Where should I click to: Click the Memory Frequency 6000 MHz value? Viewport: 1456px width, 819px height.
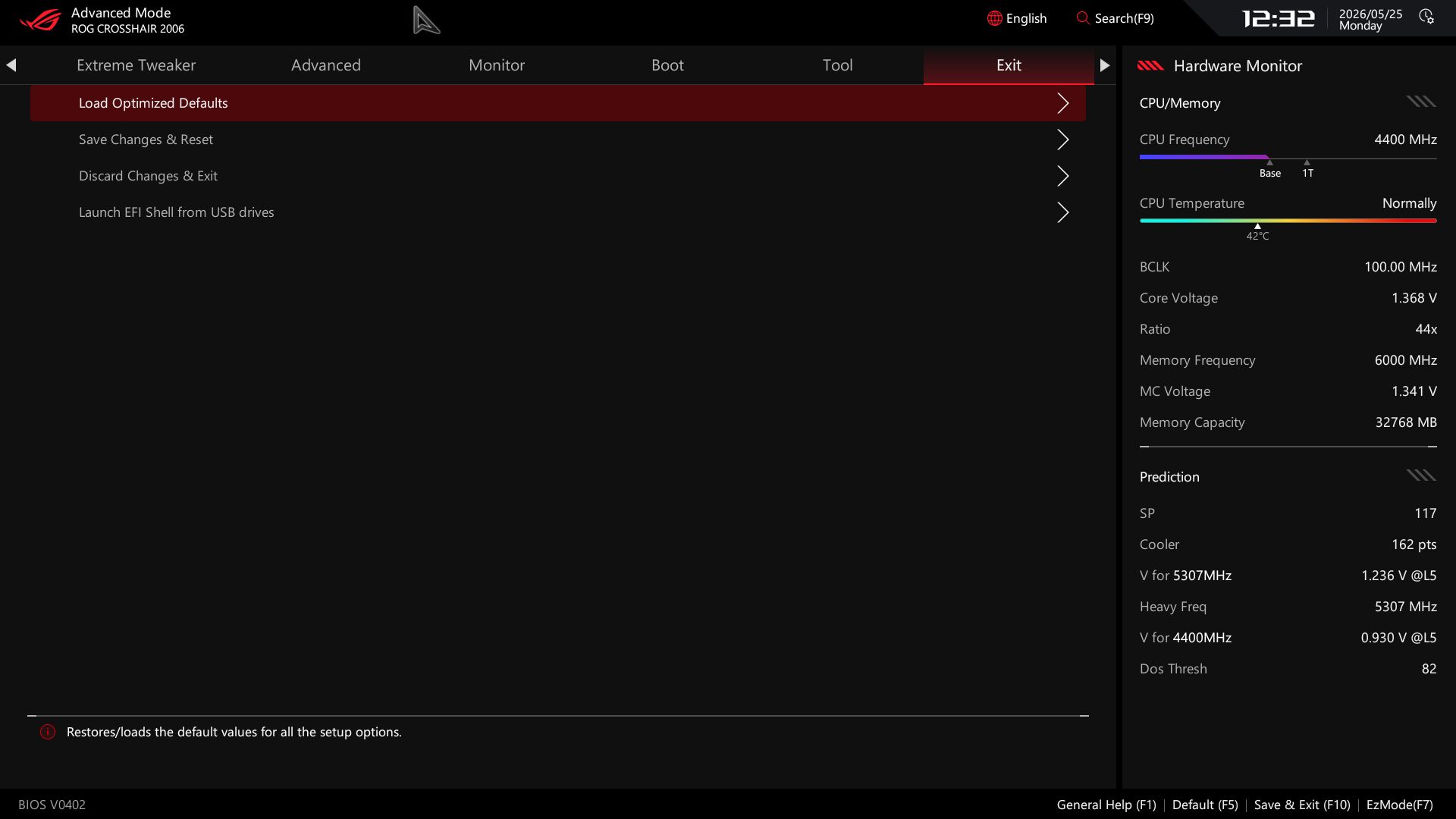(1405, 360)
